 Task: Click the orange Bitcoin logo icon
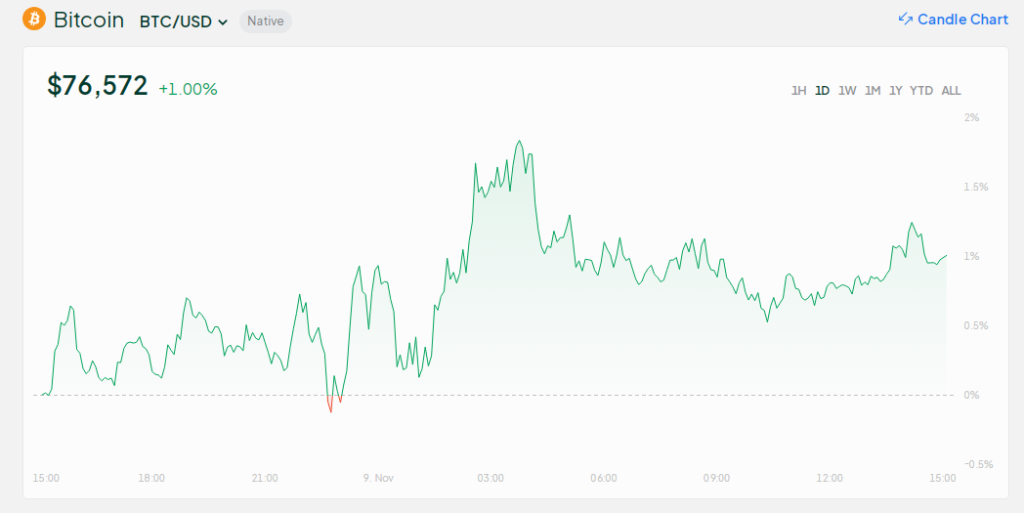tap(34, 19)
